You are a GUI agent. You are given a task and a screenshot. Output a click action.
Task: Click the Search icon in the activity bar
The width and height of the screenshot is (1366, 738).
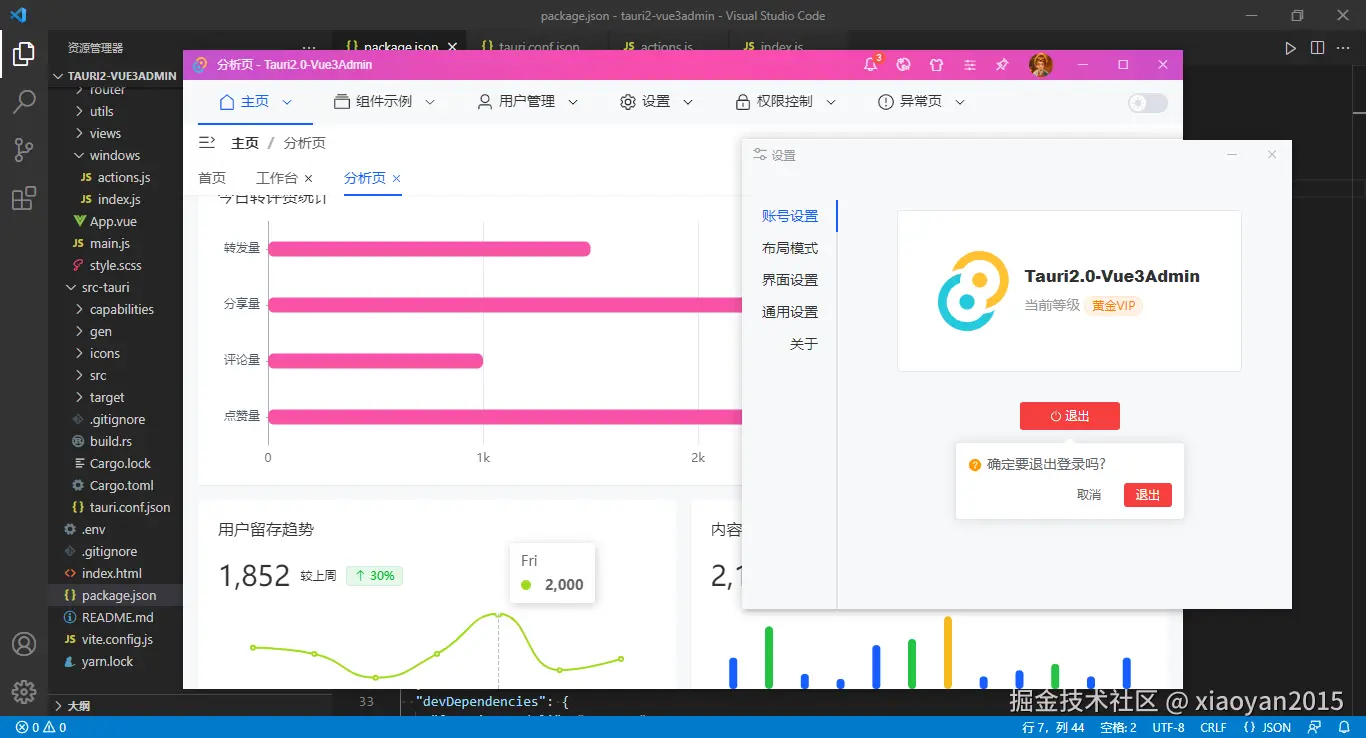click(x=23, y=101)
